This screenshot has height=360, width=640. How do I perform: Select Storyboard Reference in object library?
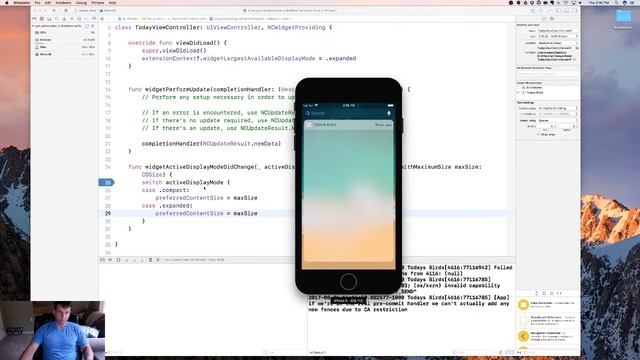tap(548, 320)
